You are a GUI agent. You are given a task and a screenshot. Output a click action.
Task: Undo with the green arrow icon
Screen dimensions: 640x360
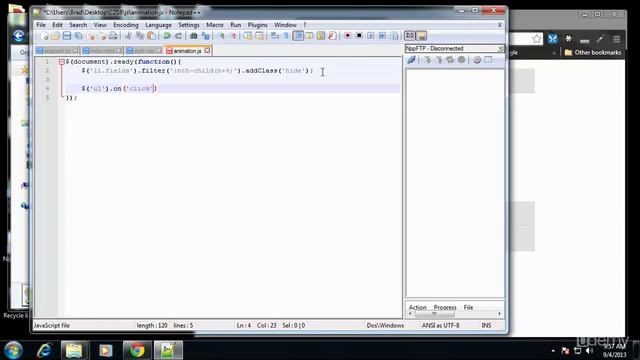(x=167, y=36)
